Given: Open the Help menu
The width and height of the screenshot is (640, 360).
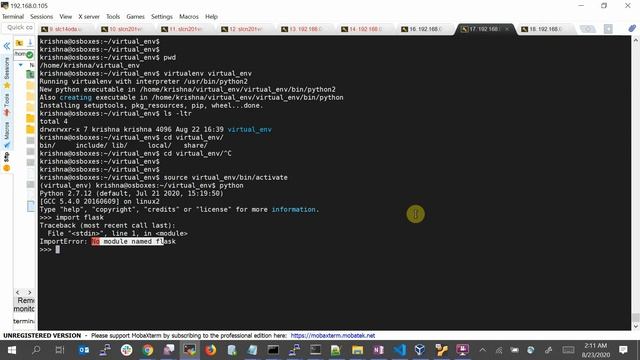Looking at the screenshot, I should (x=211, y=17).
